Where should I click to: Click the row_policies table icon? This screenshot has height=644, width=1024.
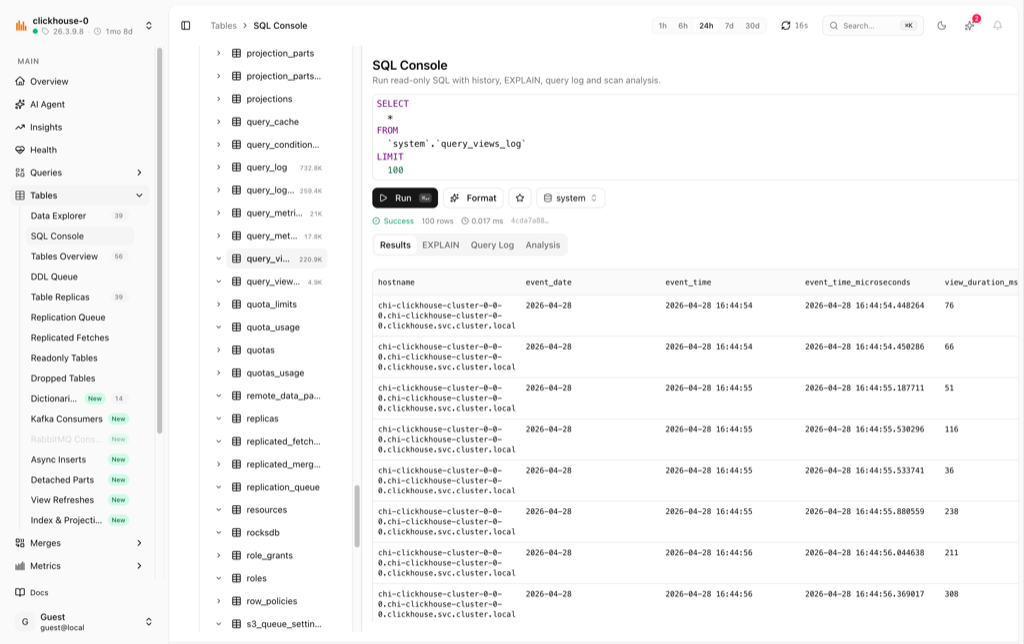[x=236, y=601]
